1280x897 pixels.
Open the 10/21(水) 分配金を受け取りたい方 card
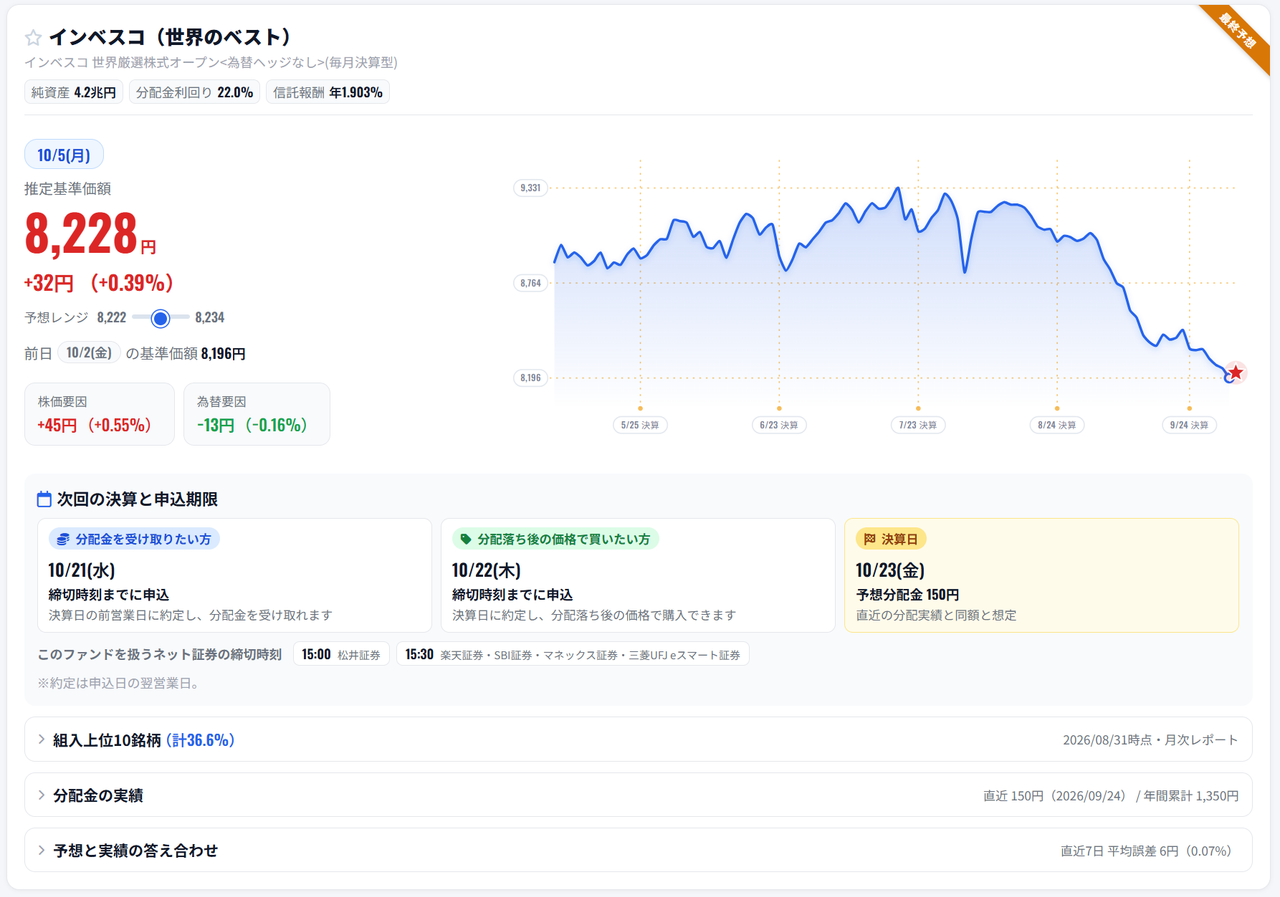click(235, 575)
